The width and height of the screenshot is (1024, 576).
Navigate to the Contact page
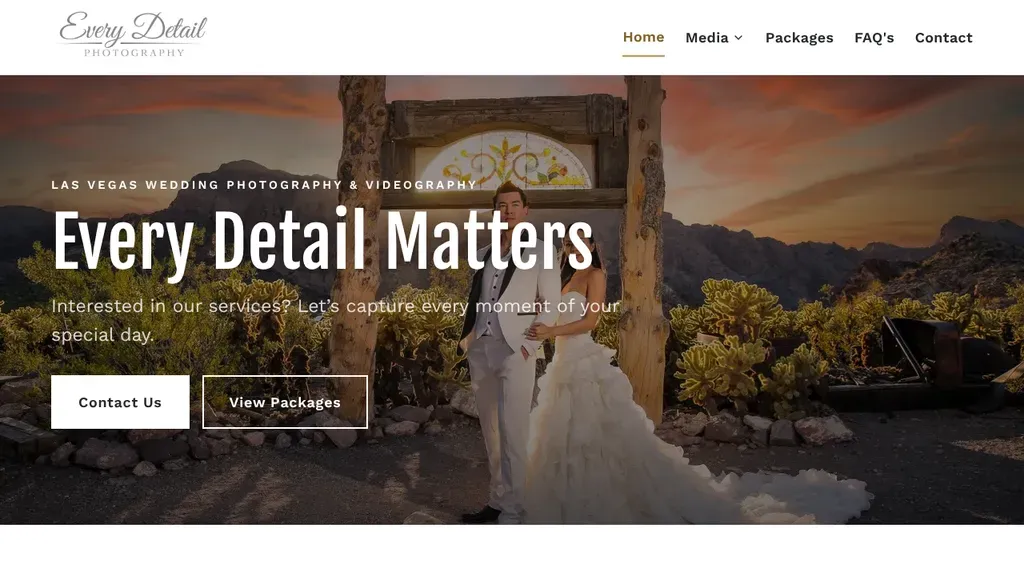(x=944, y=38)
